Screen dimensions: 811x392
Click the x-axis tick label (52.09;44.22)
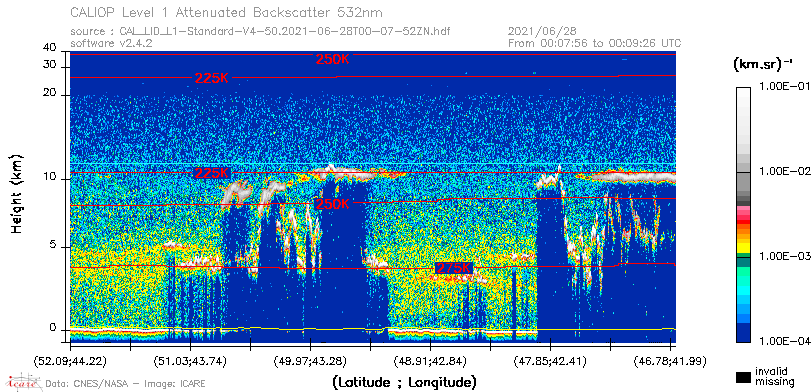71,361
